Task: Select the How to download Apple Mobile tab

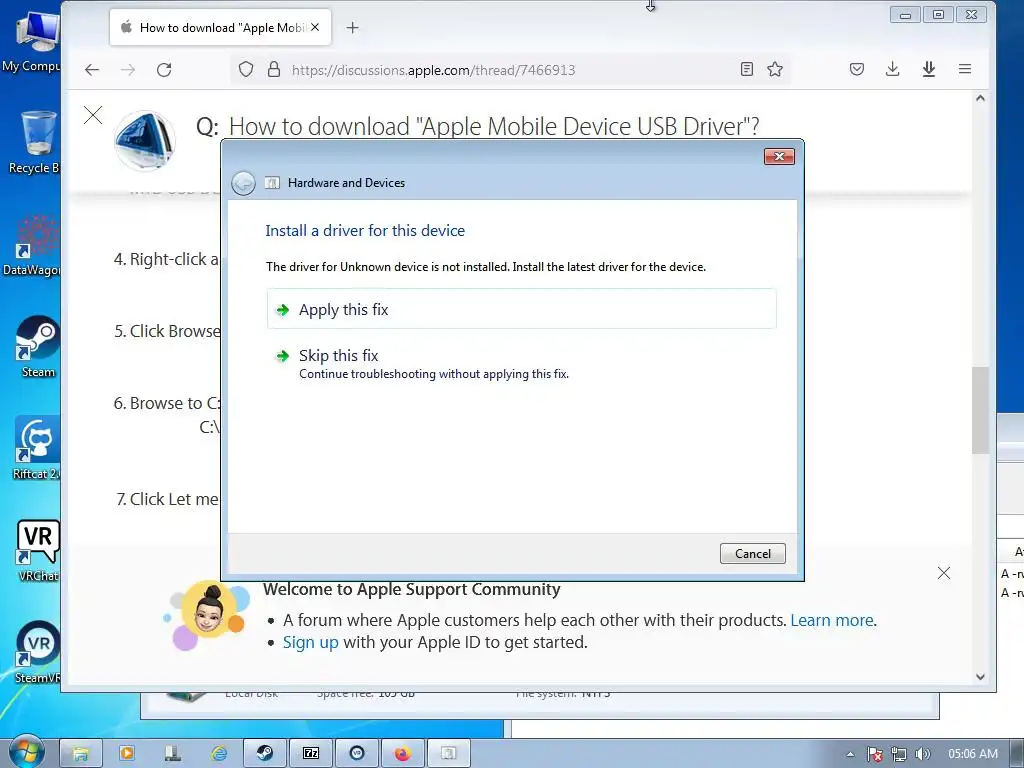Action: pos(220,27)
